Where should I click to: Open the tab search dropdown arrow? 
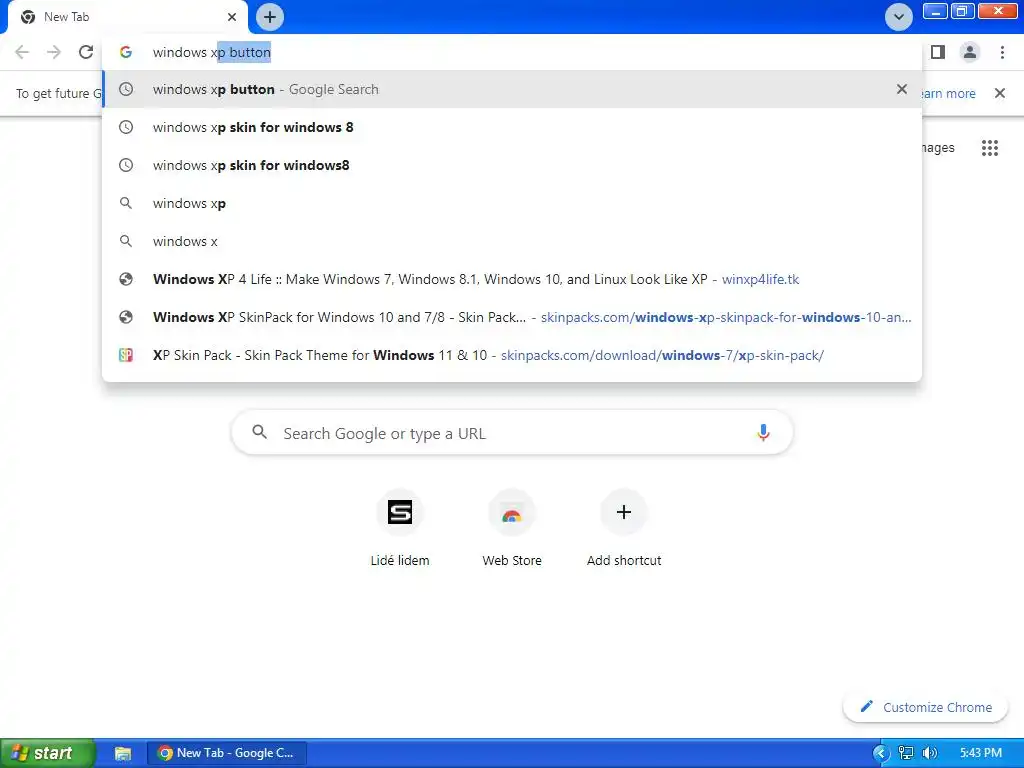[899, 17]
